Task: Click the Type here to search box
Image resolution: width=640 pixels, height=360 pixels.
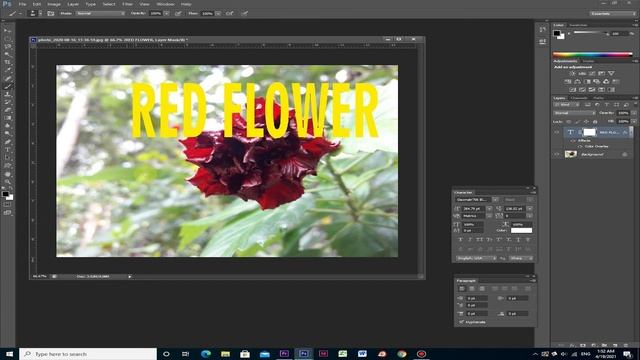Action: click(x=88, y=354)
